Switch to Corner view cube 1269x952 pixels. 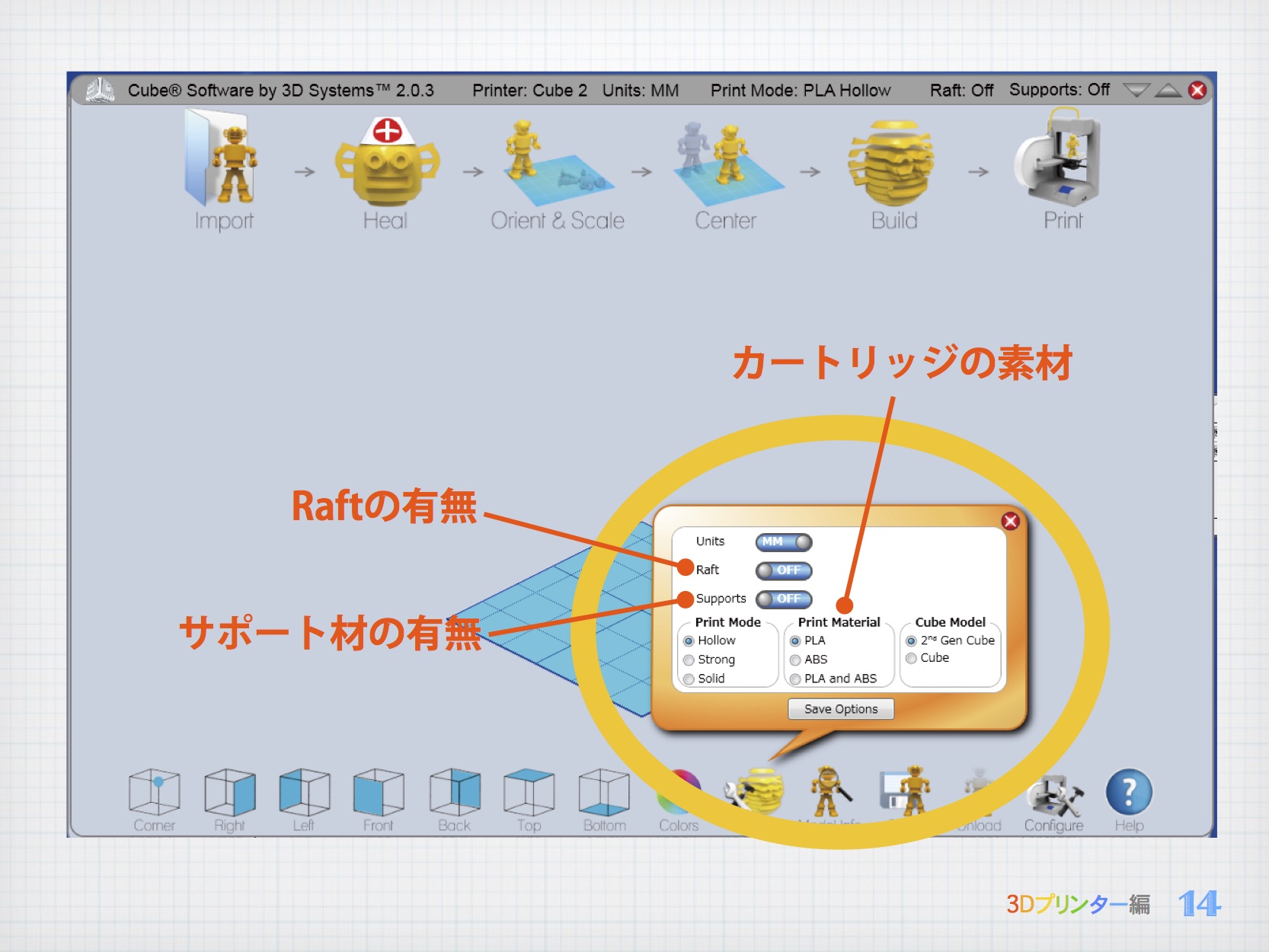pyautogui.click(x=154, y=792)
